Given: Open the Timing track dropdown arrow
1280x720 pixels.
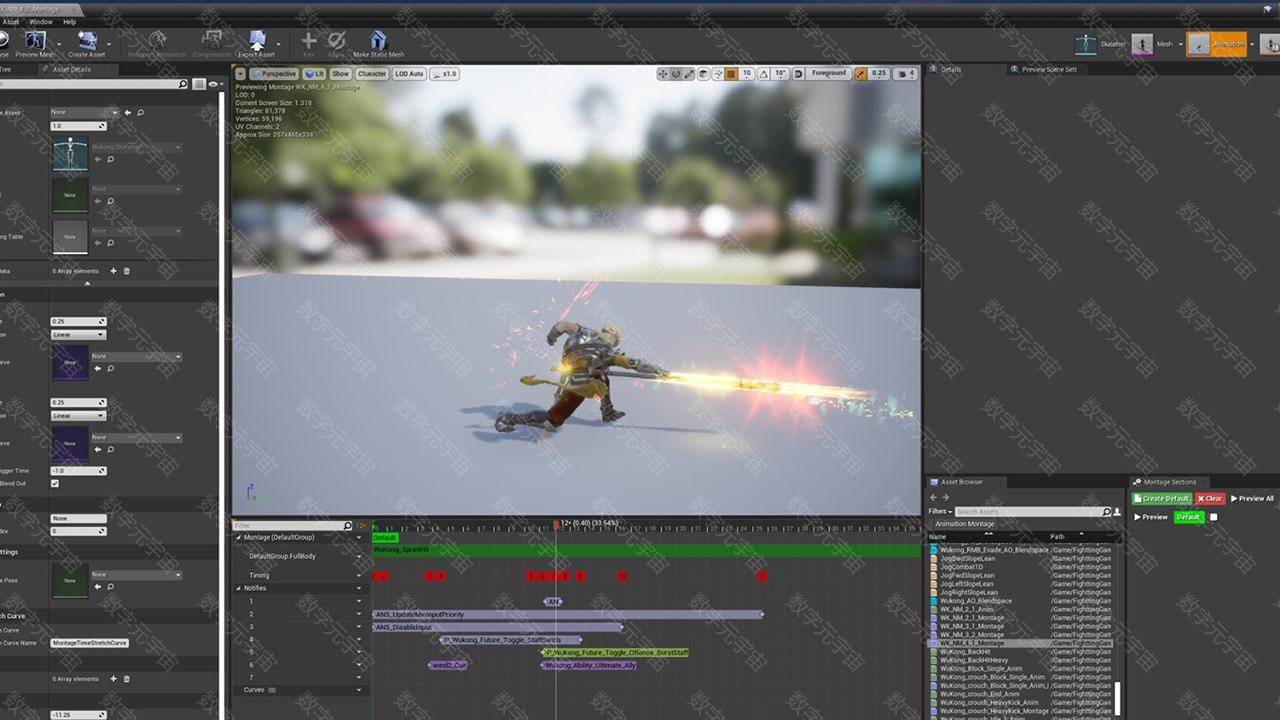Looking at the screenshot, I should pos(359,575).
